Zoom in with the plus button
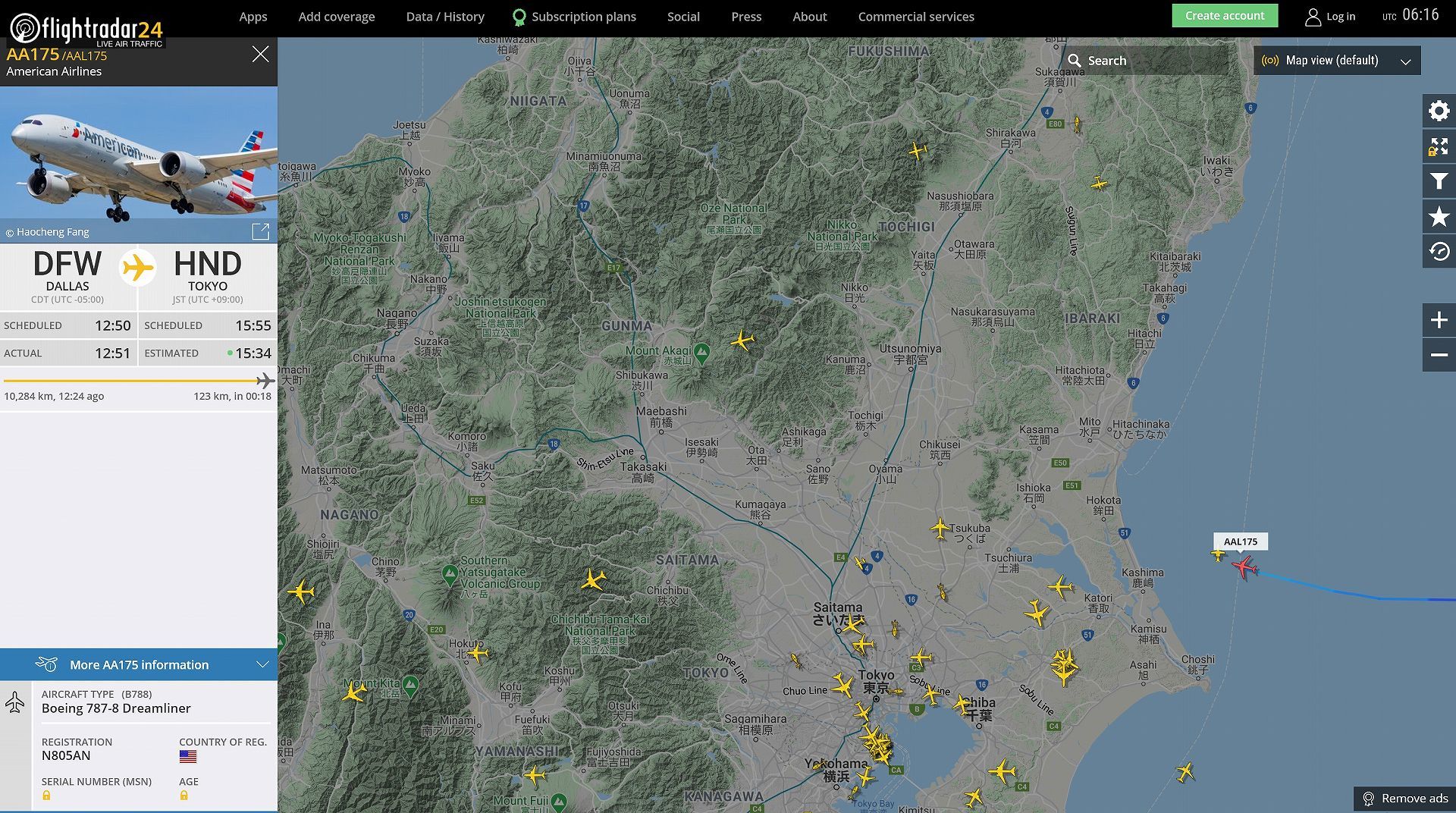Screen dimensions: 1456x813 click(1439, 320)
